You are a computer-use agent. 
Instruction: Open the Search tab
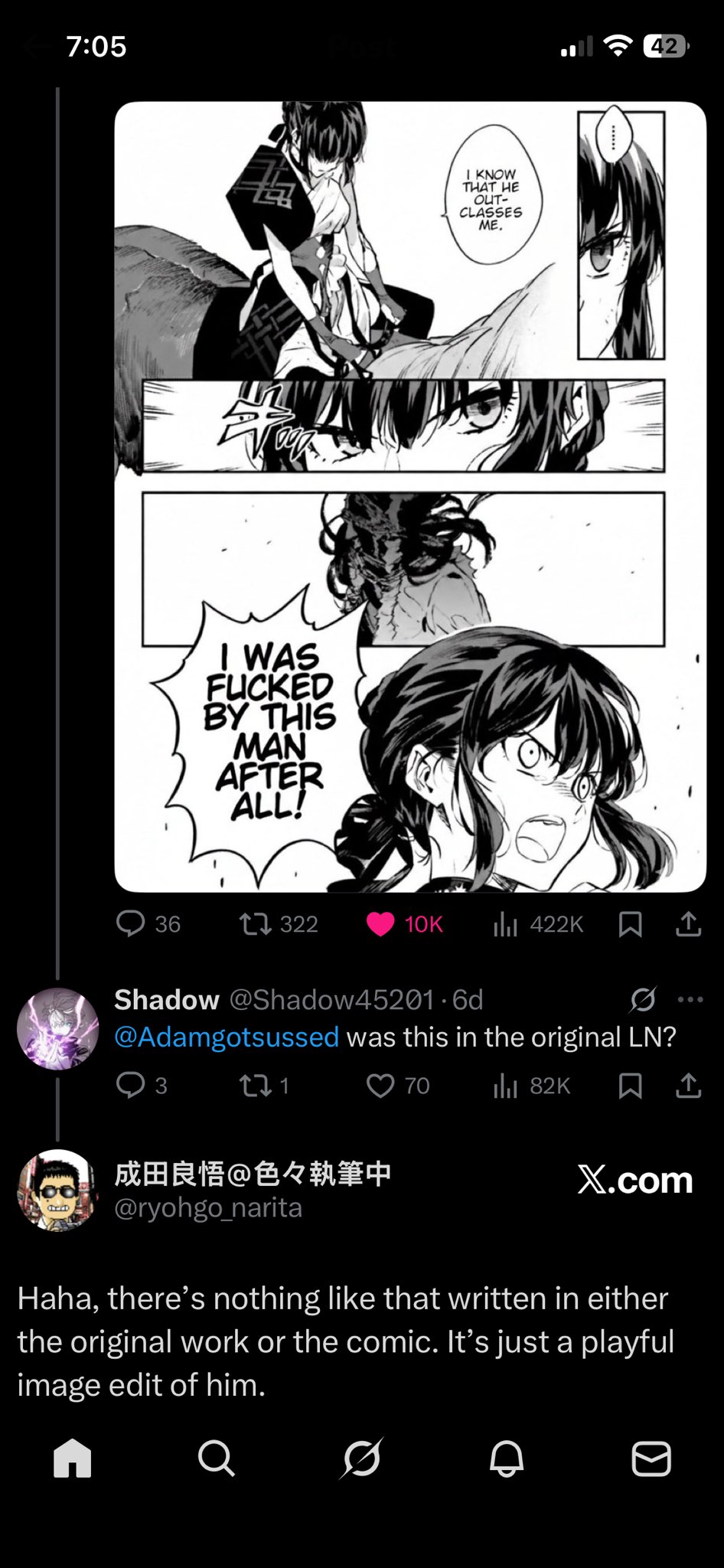pyautogui.click(x=217, y=1457)
